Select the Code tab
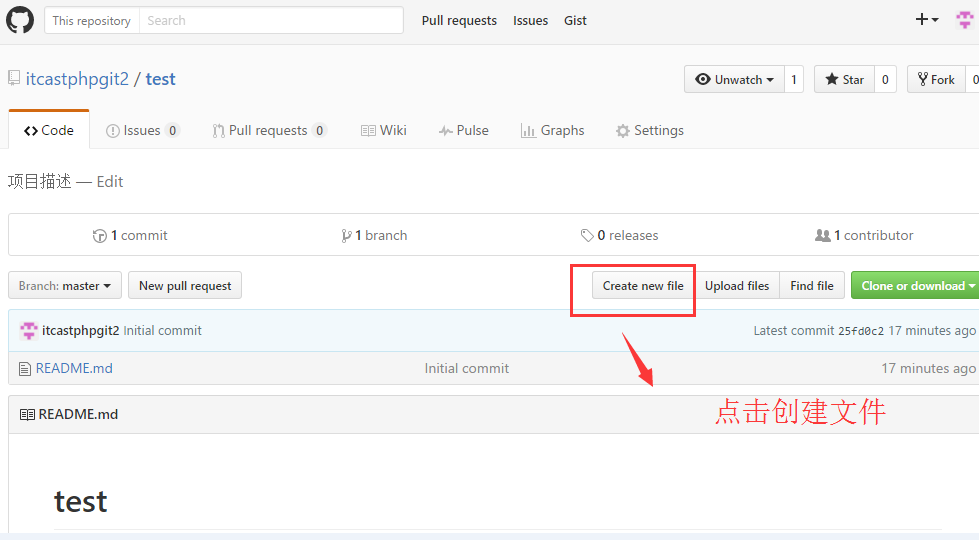 coord(49,130)
